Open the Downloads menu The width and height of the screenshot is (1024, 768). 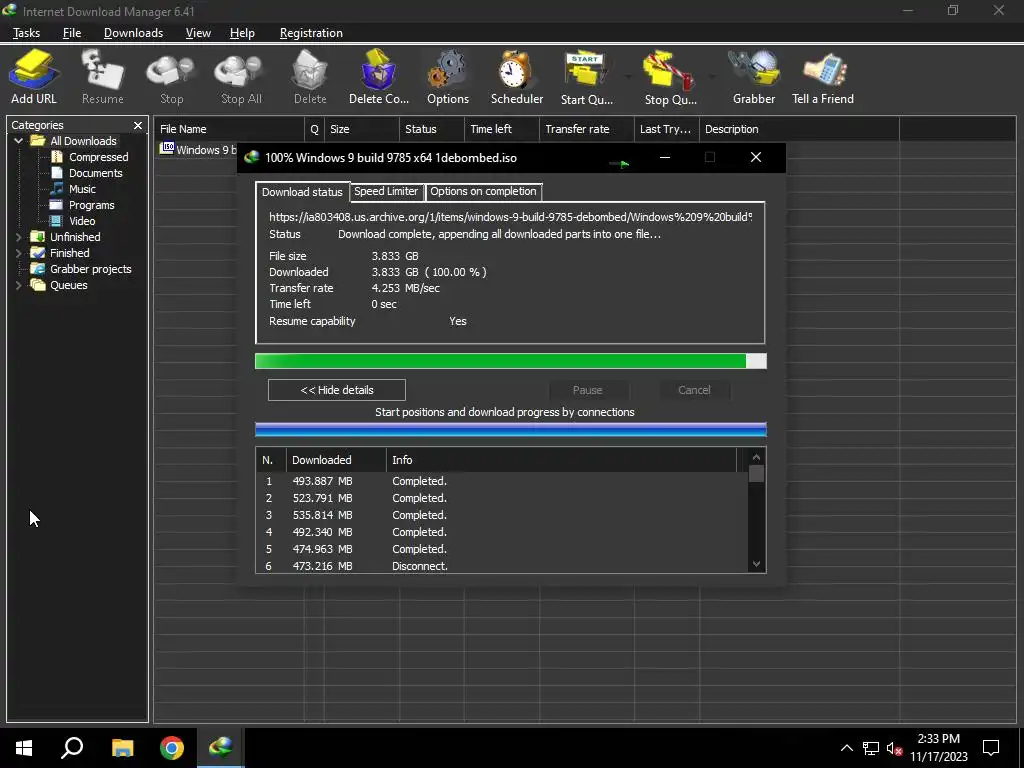(x=133, y=33)
